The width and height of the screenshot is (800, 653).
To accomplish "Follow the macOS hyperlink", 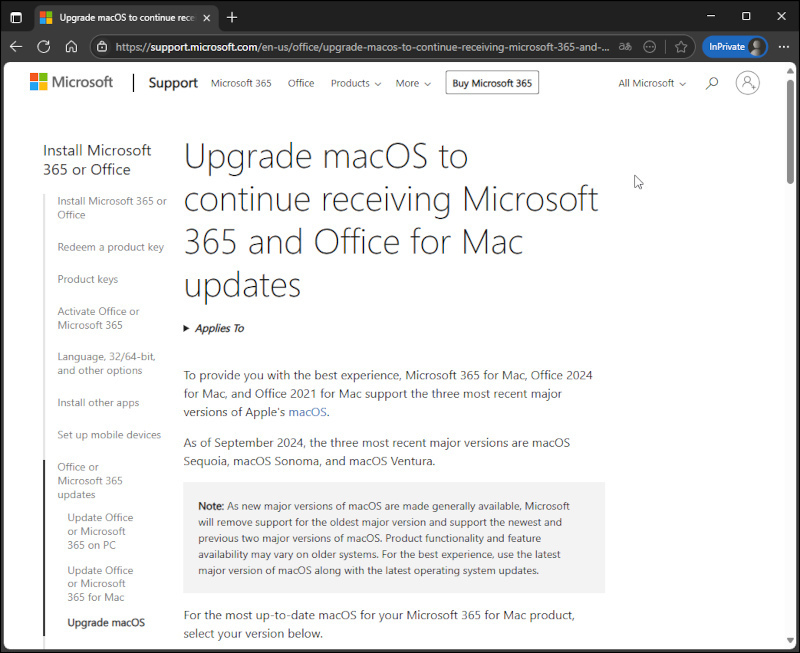I will tap(307, 412).
